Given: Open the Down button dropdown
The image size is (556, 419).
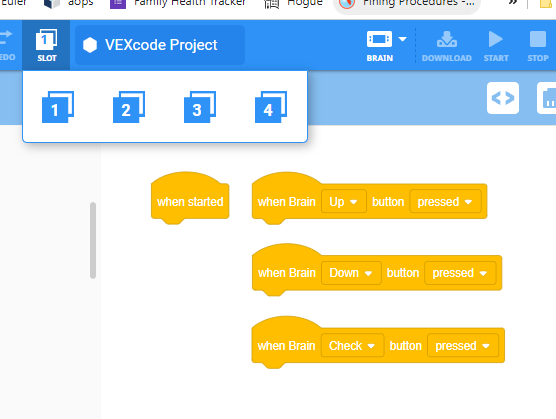Looking at the screenshot, I should (351, 273).
